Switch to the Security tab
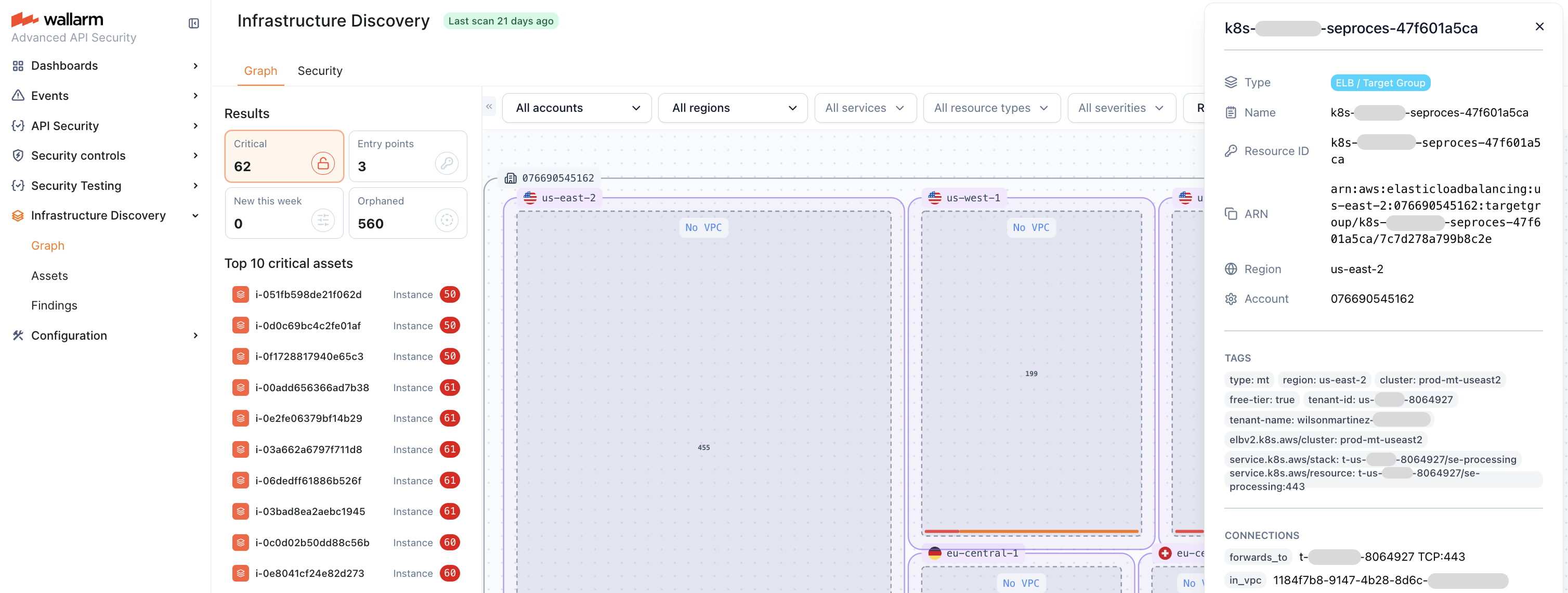The image size is (1568, 593). point(320,71)
